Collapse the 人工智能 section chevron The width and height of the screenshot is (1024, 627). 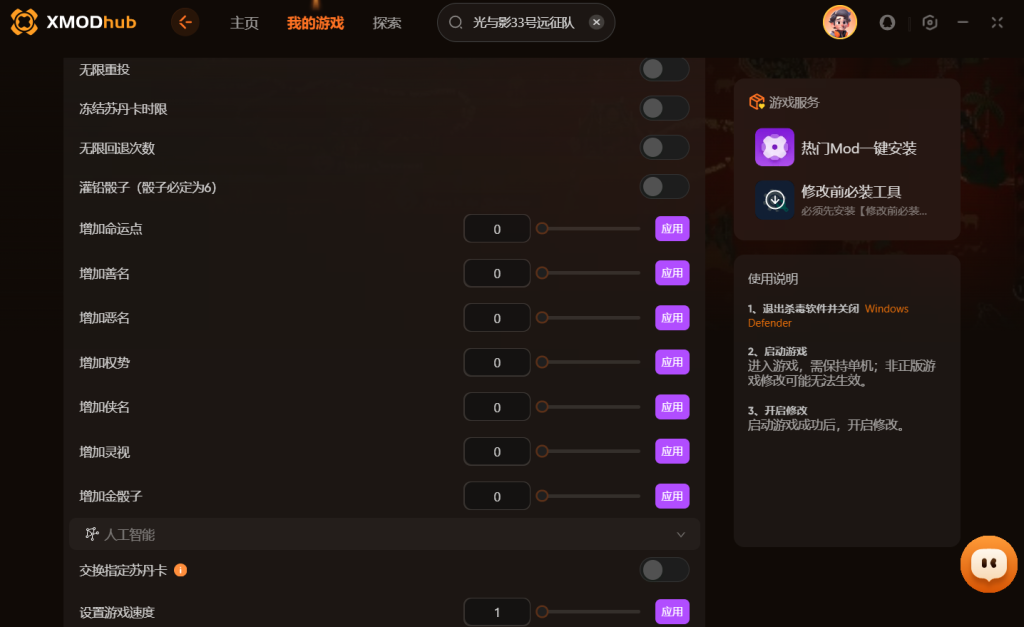[x=680, y=534]
